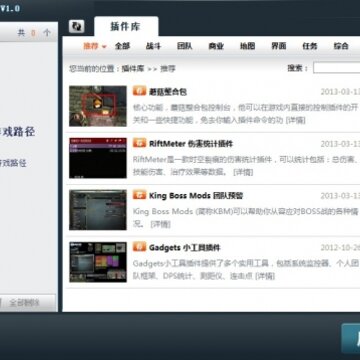Click the 游戏路径 link in left panel

pos(13,163)
